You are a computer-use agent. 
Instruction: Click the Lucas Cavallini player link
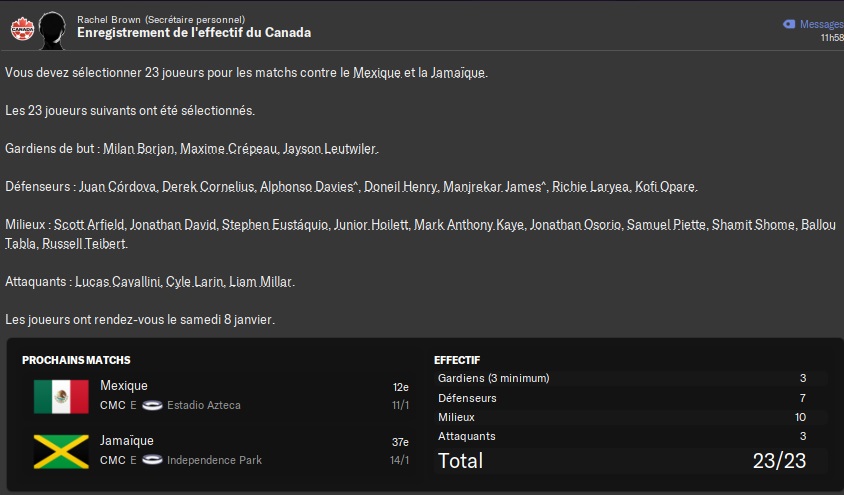pyautogui.click(x=118, y=281)
